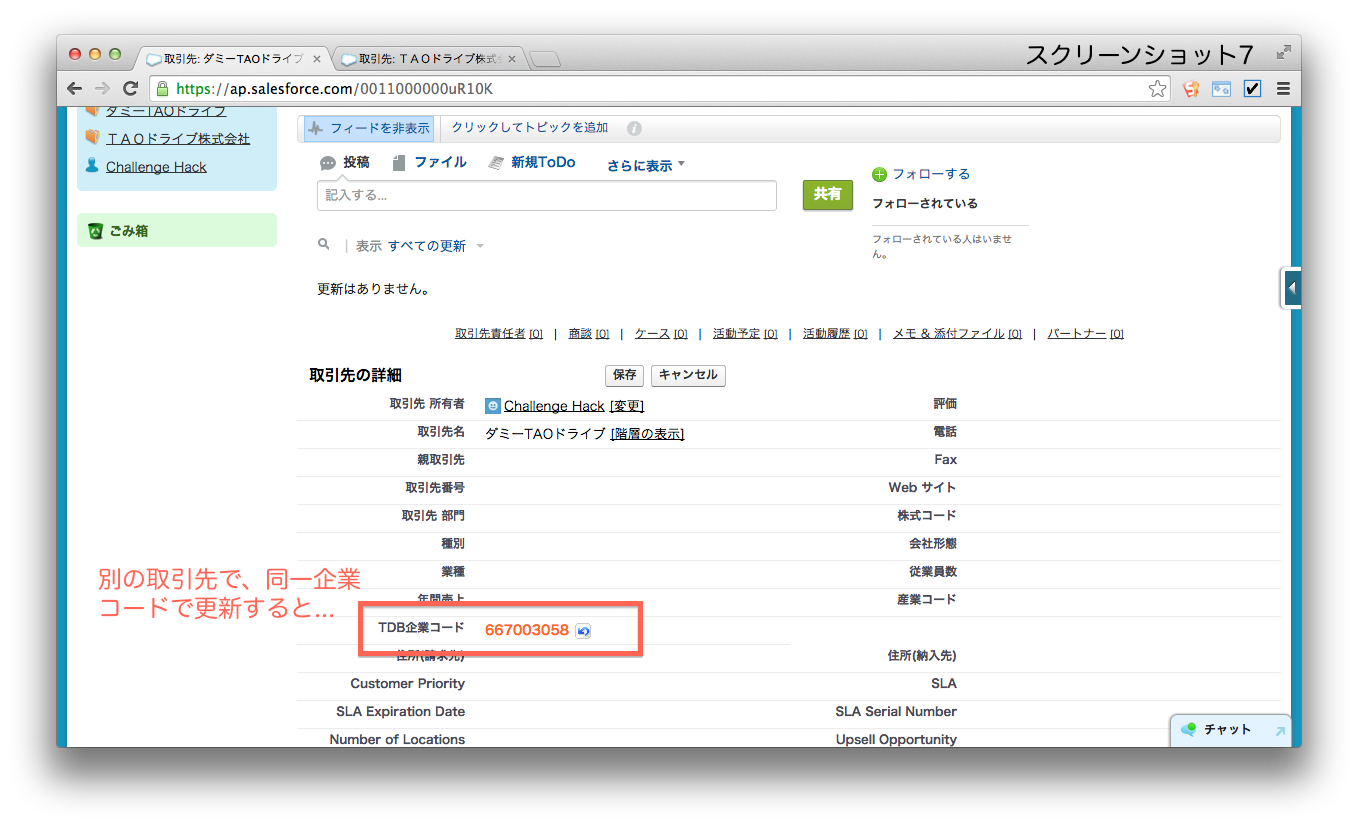Click クリックしてトピックを追加
The width and height of the screenshot is (1358, 826).
click(530, 128)
